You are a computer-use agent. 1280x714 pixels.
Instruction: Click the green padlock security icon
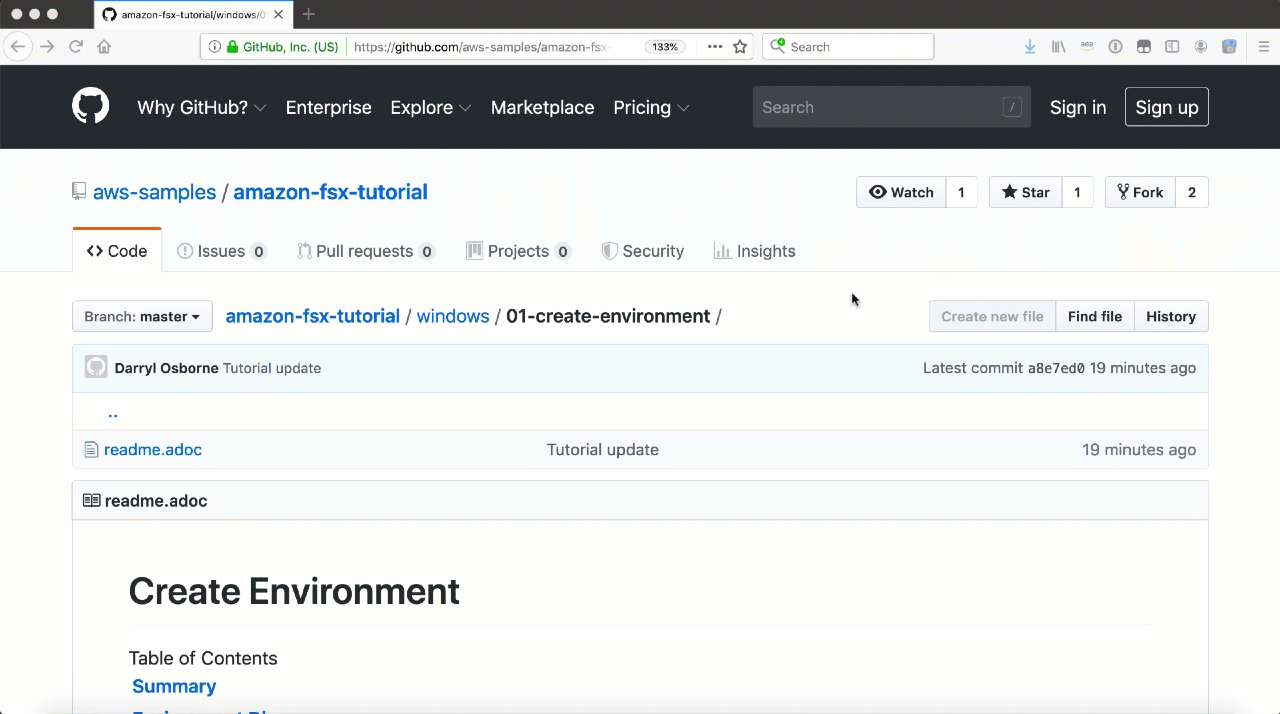(x=233, y=47)
